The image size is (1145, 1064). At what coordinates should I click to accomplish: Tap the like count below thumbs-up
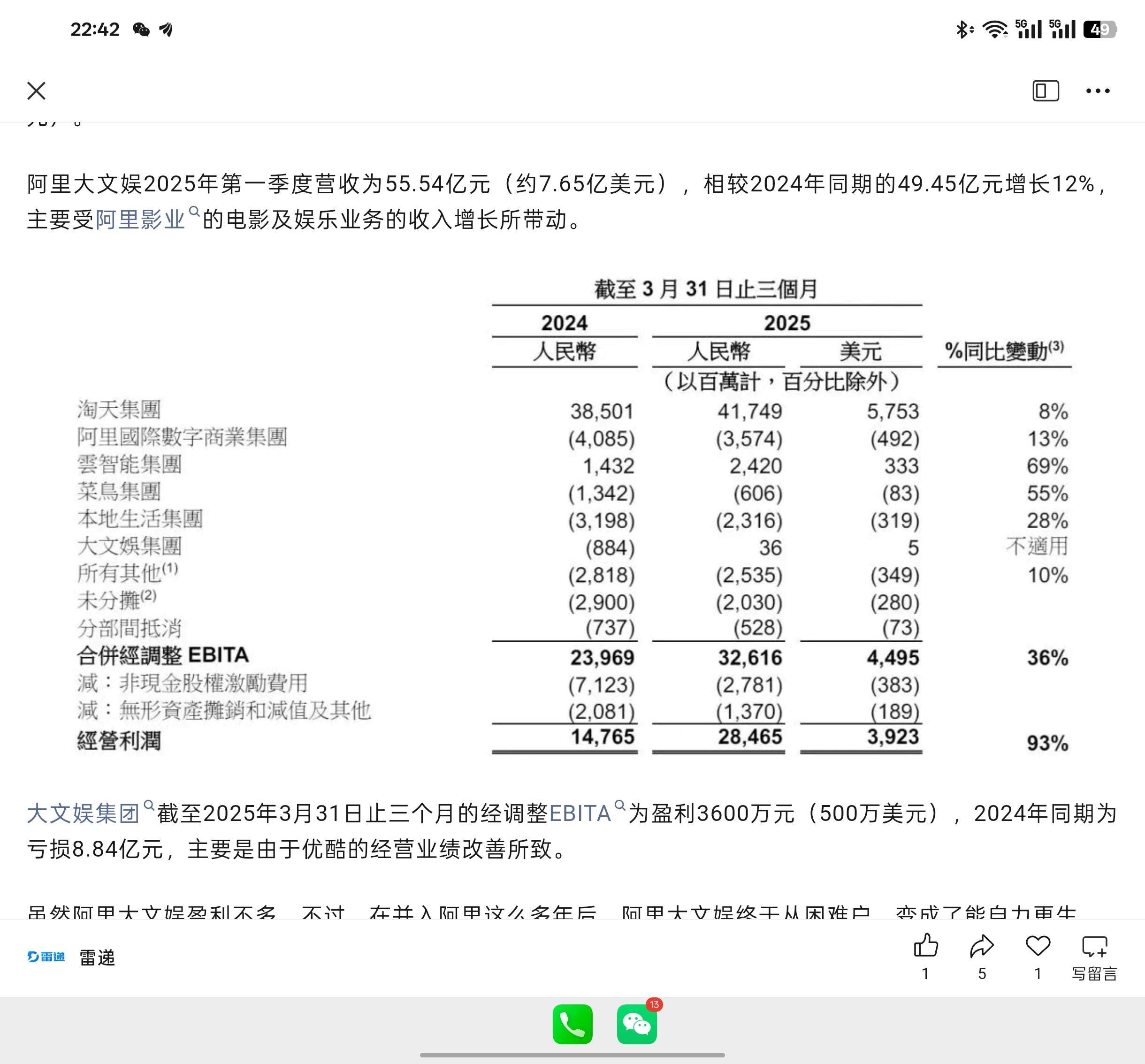(925, 973)
